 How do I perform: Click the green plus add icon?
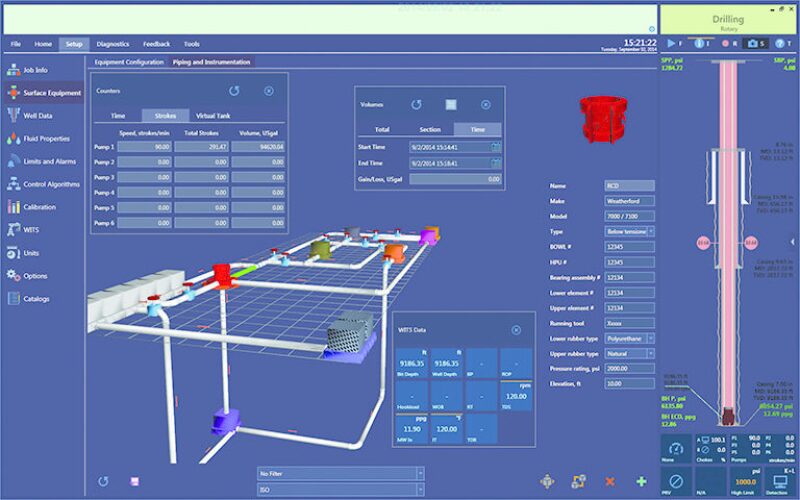coord(640,481)
